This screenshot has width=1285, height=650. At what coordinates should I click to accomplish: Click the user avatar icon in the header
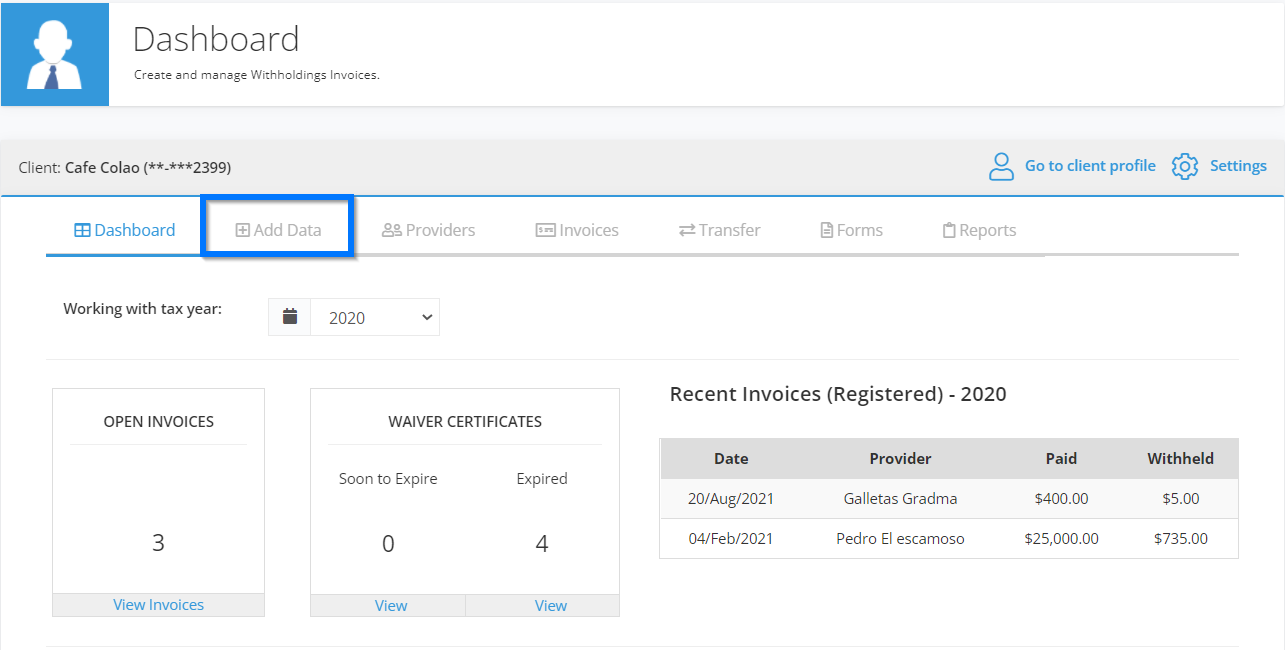click(55, 54)
